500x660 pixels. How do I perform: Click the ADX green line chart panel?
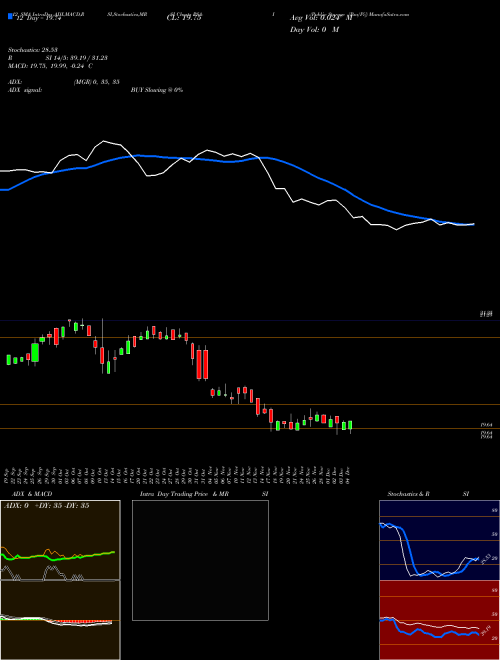click(x=60, y=540)
